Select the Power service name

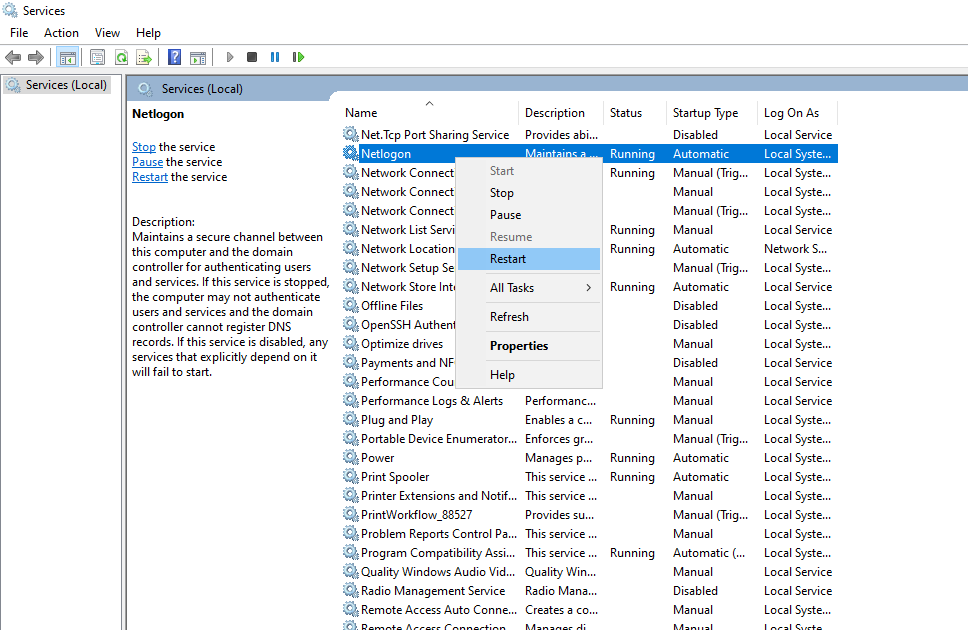378,458
